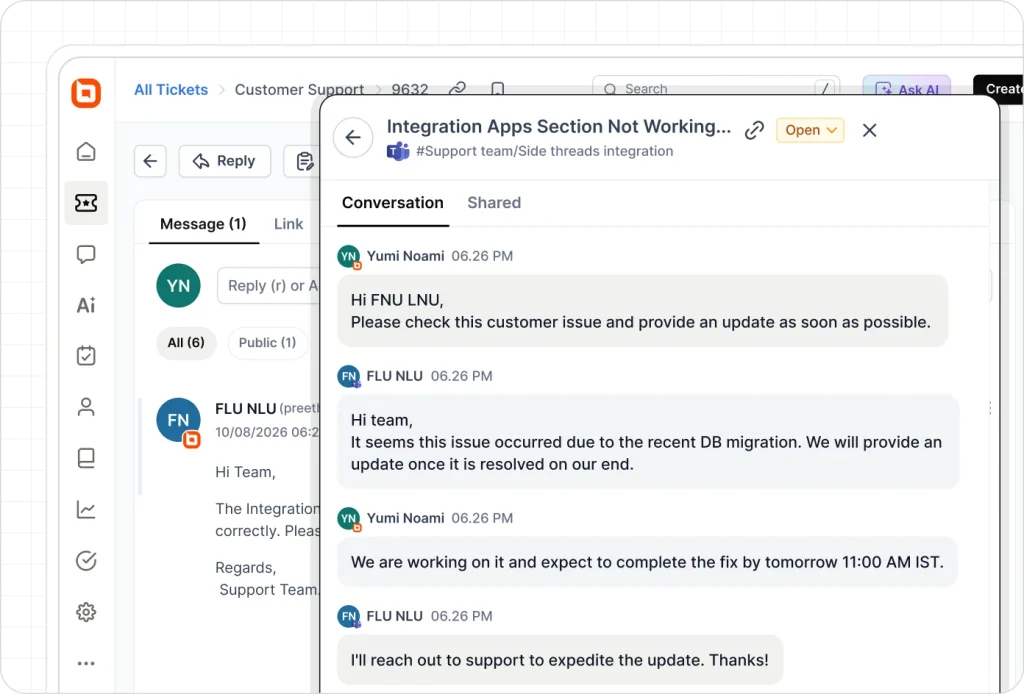Viewport: 1024px width, 694px height.
Task: Click the ticket number 9632
Action: click(410, 89)
